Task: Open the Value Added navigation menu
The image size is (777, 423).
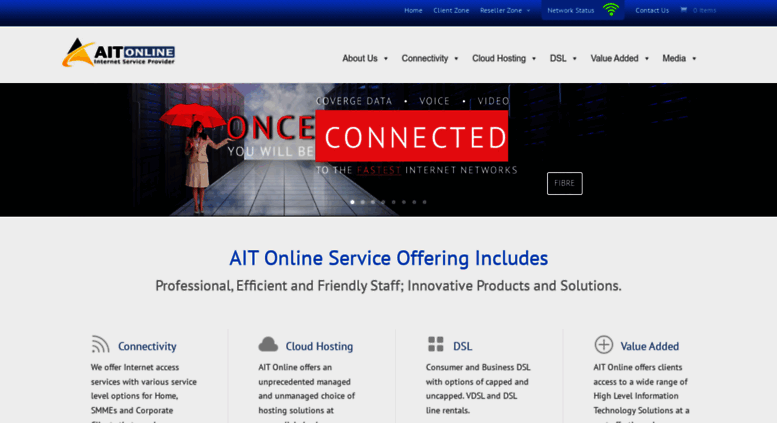Action: (x=614, y=58)
